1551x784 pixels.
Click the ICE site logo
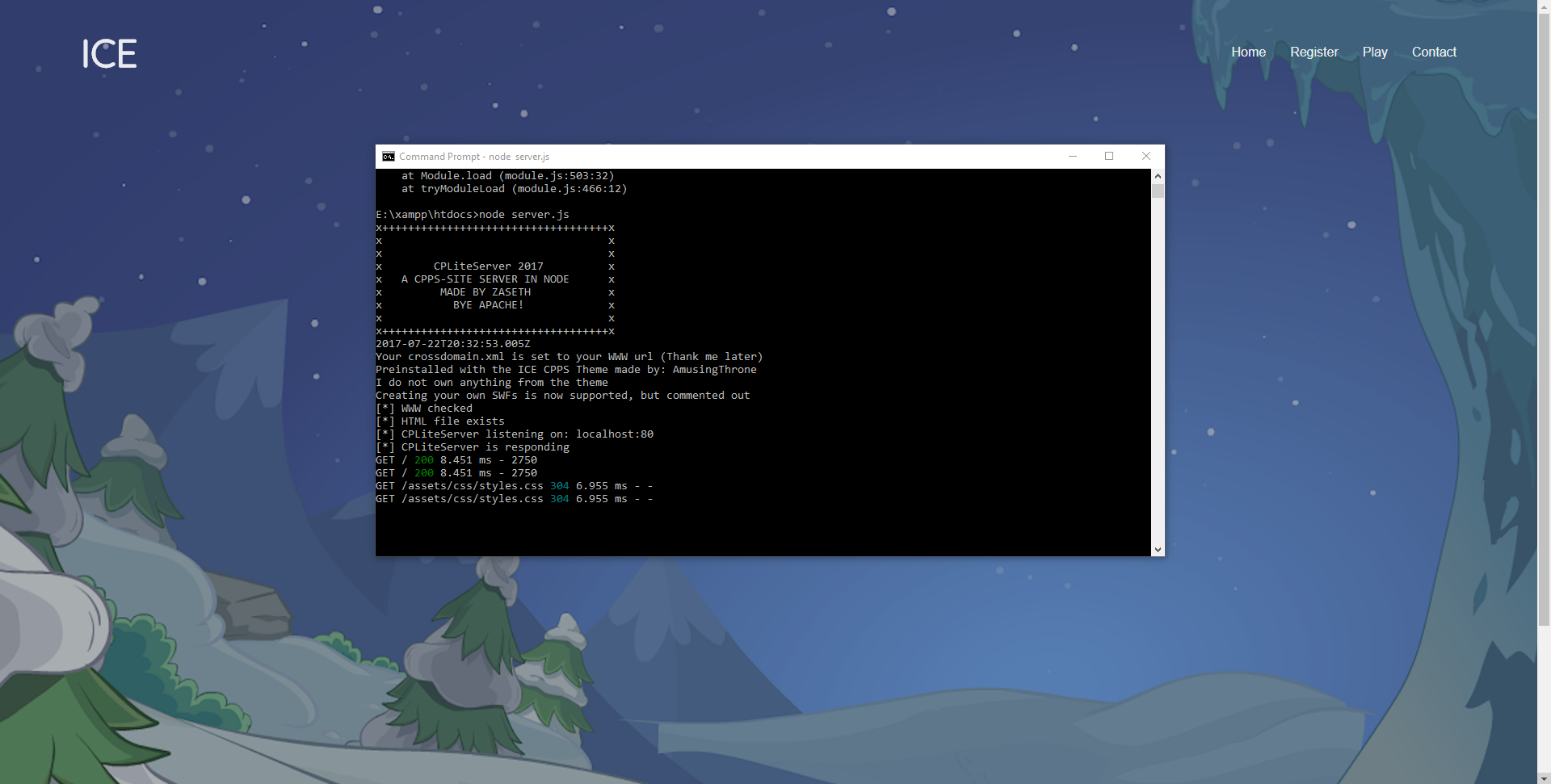point(109,53)
